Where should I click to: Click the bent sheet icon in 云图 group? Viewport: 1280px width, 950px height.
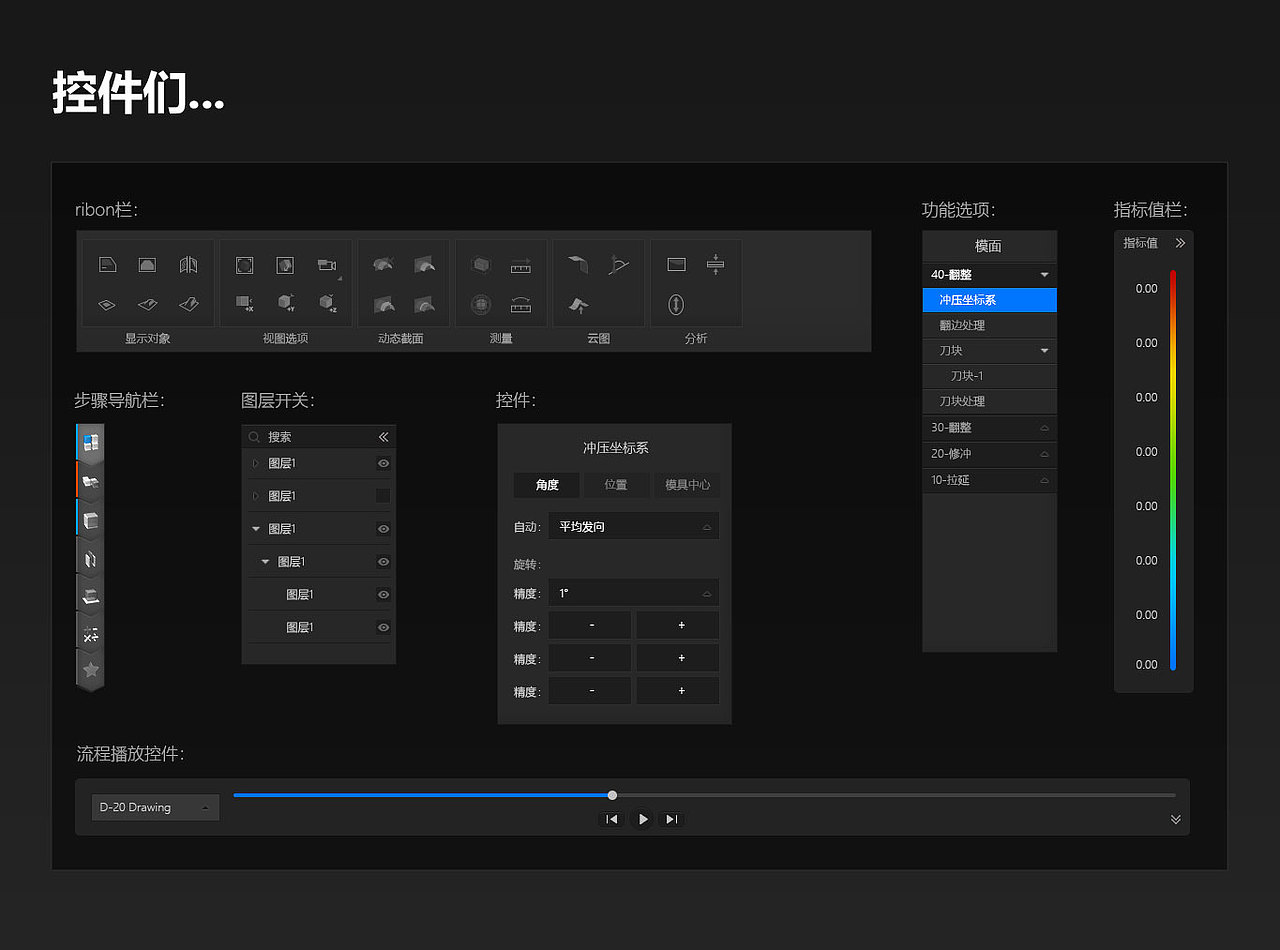click(x=579, y=265)
